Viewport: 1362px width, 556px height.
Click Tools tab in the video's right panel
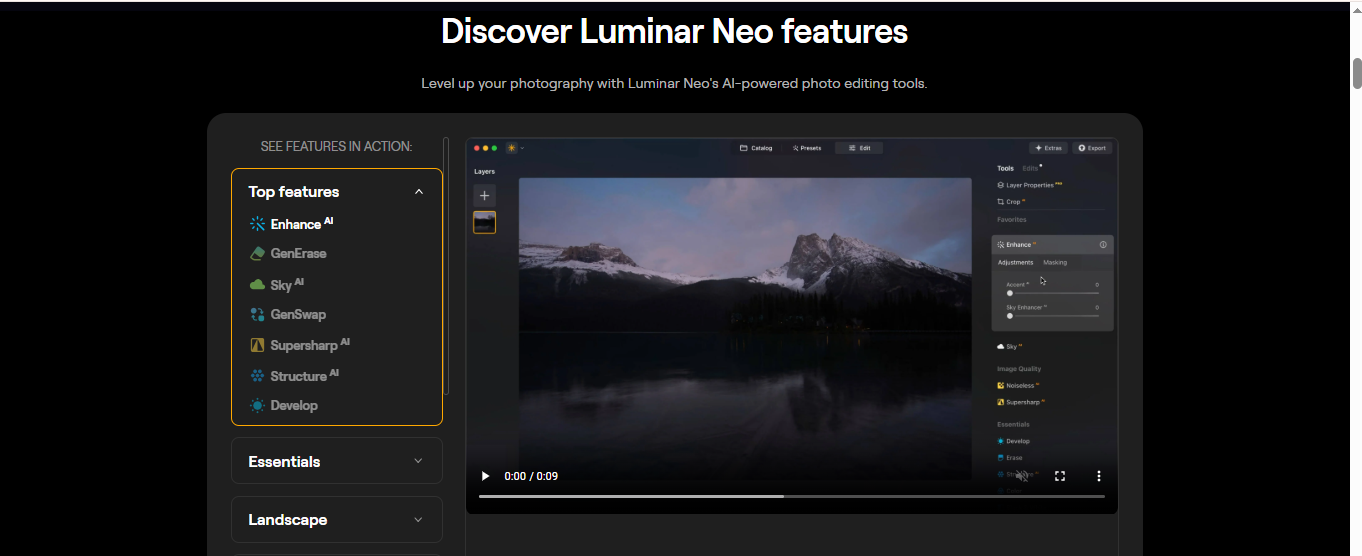coord(1005,169)
